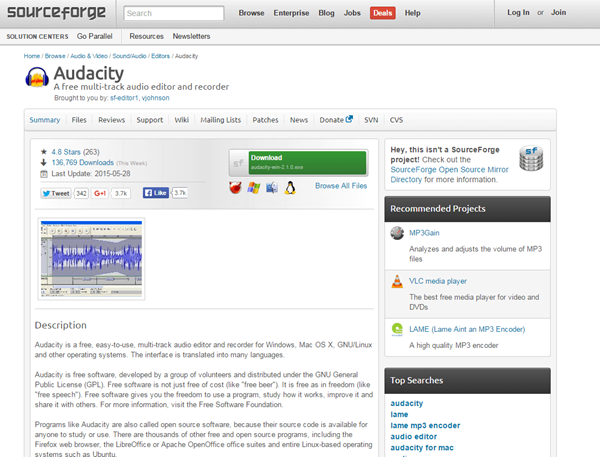The height and width of the screenshot is (457, 600).
Task: Click the Deals button in header
Action: (383, 13)
